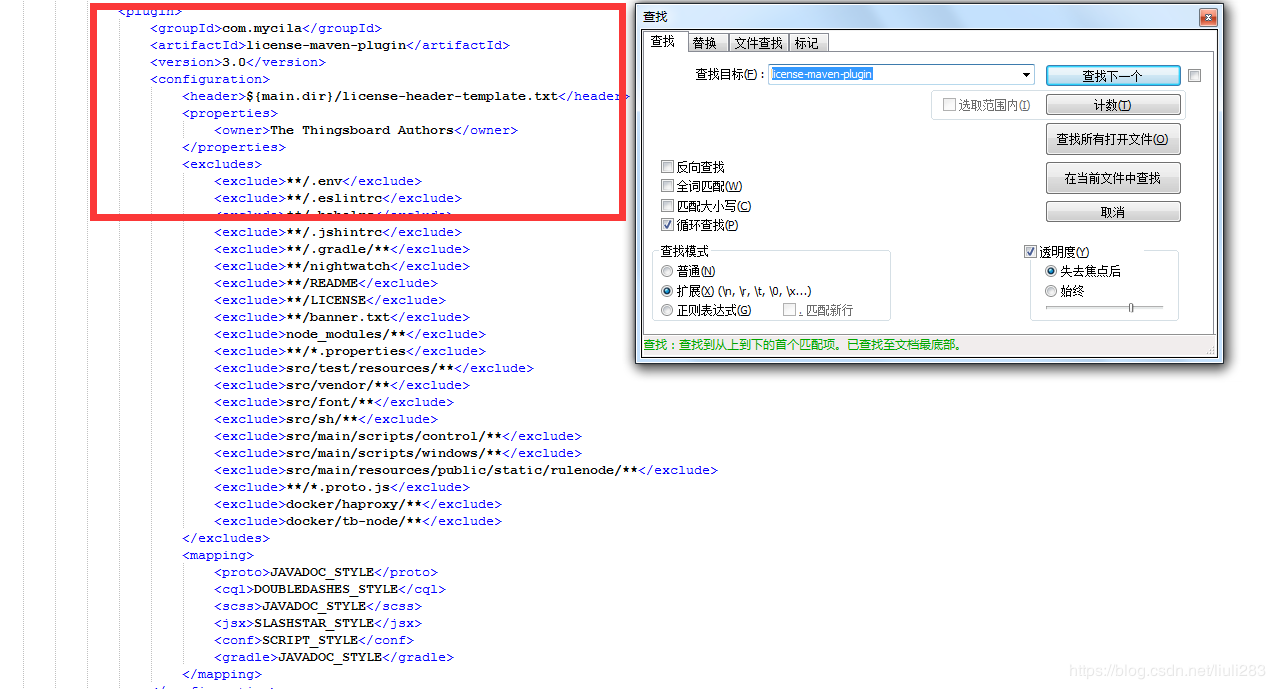Click the exclude public/static/rulenode/** line
This screenshot has height=689, width=1275.
pyautogui.click(x=466, y=470)
